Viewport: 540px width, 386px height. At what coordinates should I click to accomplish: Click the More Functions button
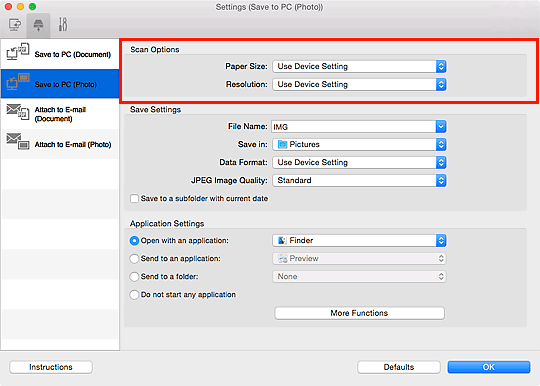359,313
